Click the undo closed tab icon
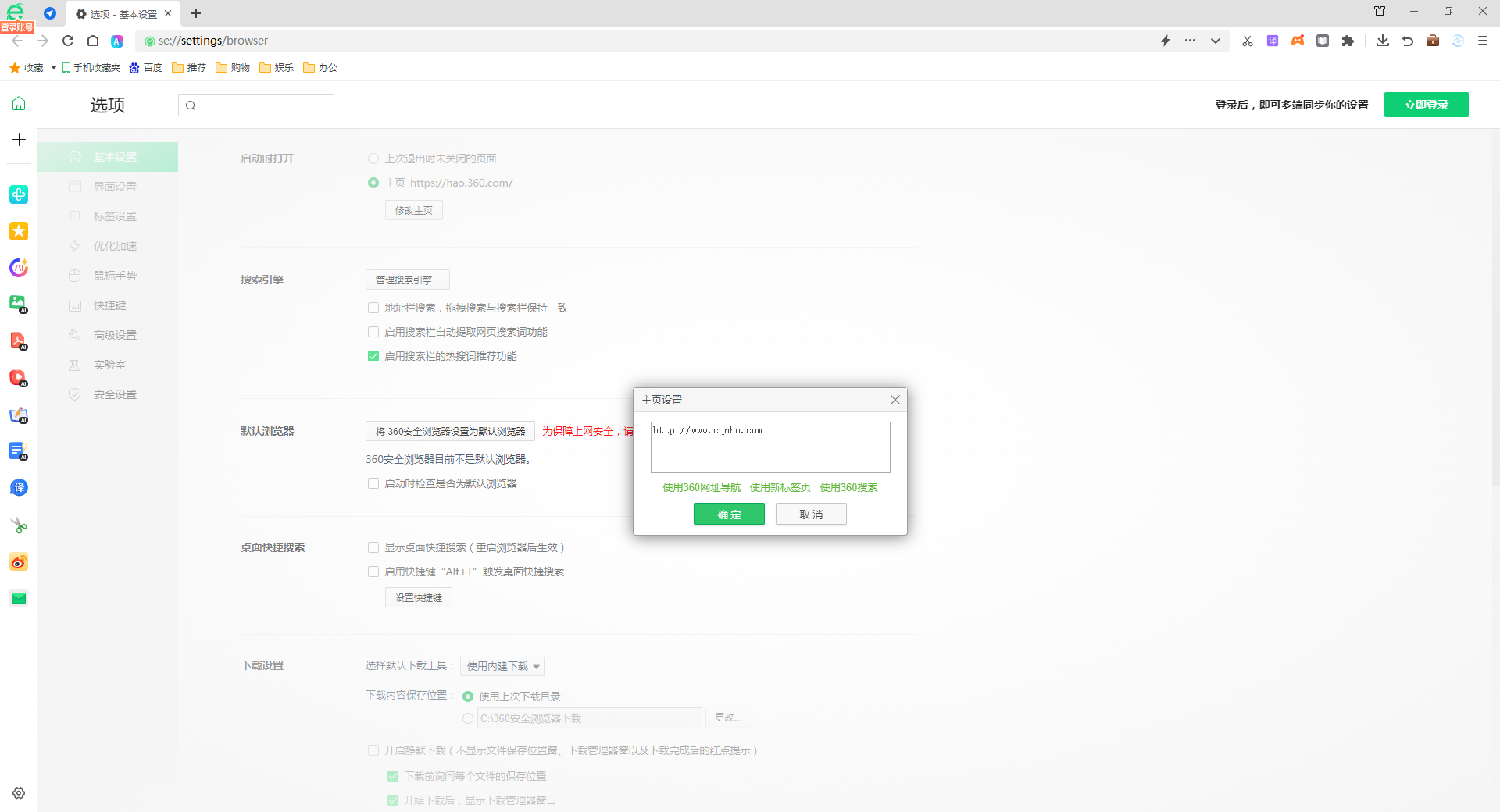 (x=1408, y=41)
